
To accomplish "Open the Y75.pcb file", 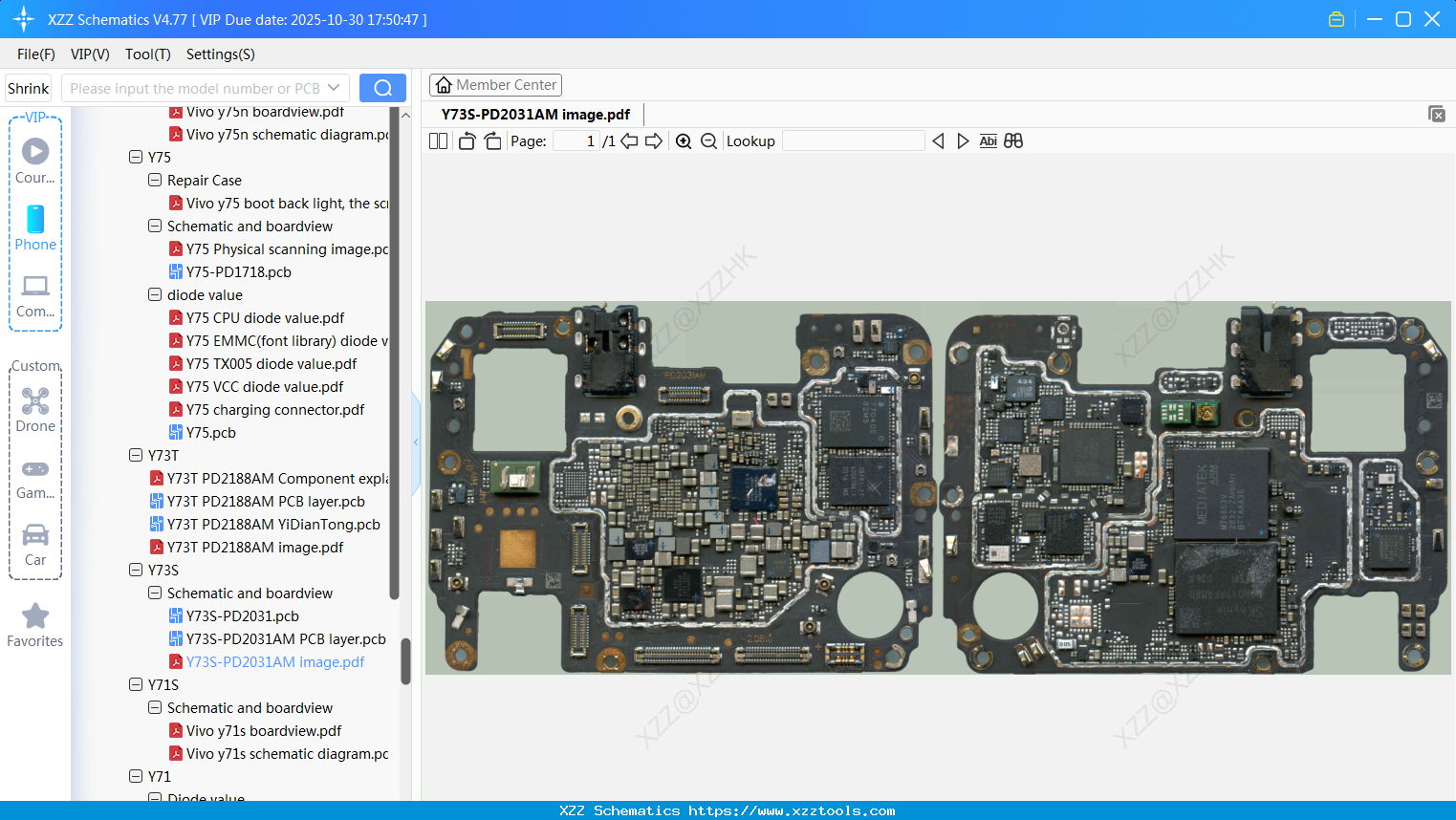I will (x=211, y=432).
